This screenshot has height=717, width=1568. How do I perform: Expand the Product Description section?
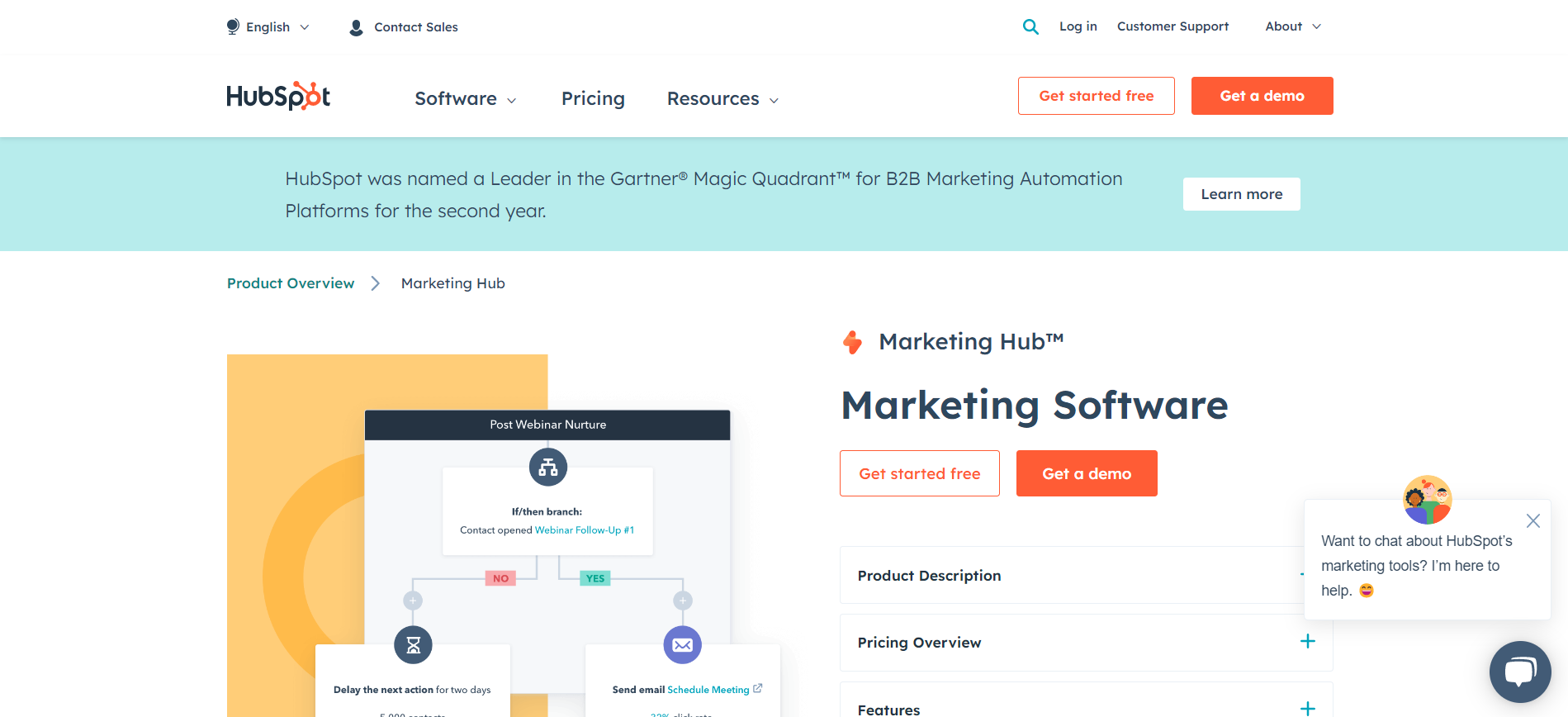click(1086, 575)
